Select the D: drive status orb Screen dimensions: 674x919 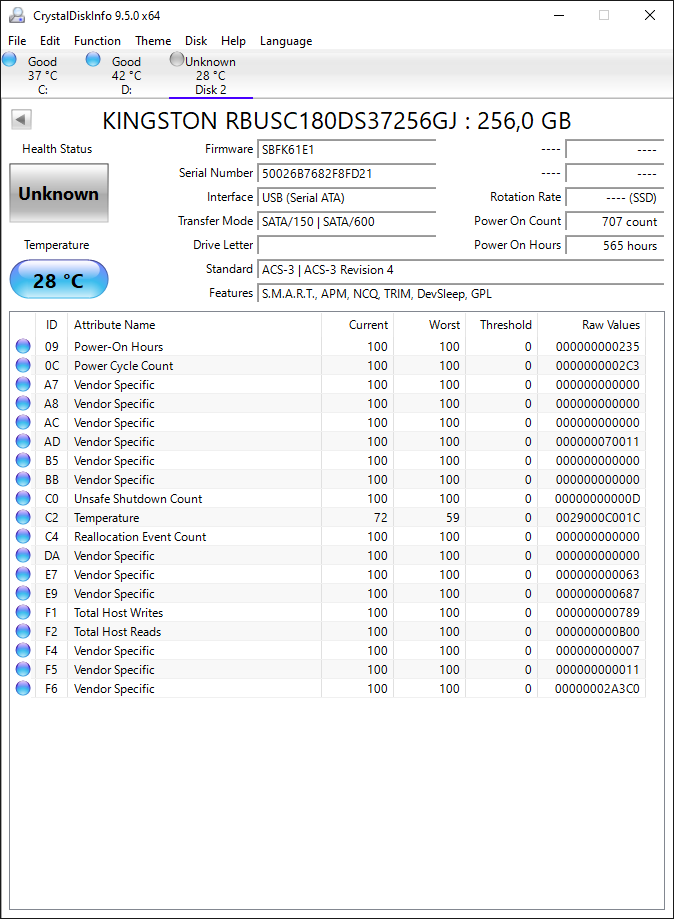93,59
